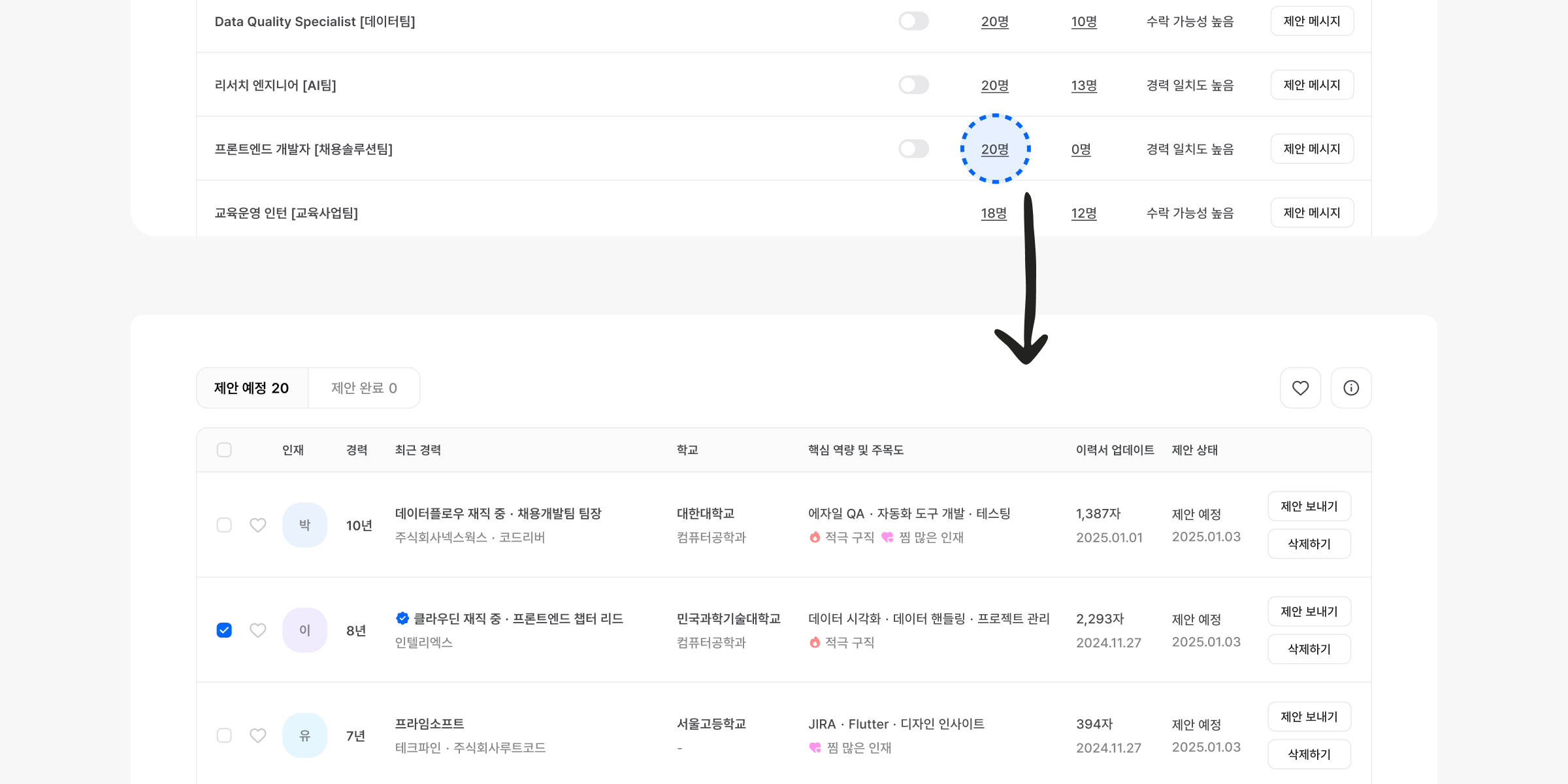Image resolution: width=1568 pixels, height=784 pixels.
Task: Check the select-all checkbox in table header
Action: click(x=224, y=450)
